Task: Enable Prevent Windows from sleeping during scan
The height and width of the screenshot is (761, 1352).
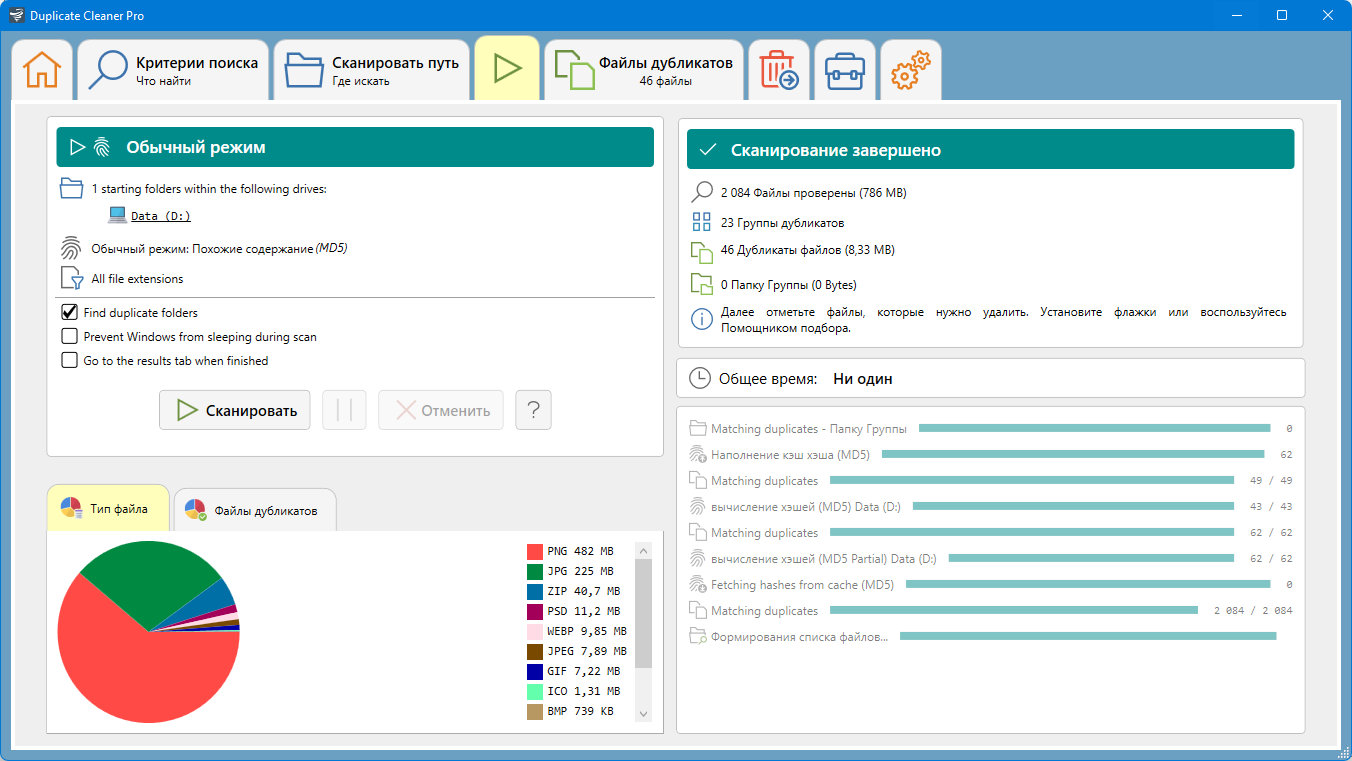Action: 70,336
